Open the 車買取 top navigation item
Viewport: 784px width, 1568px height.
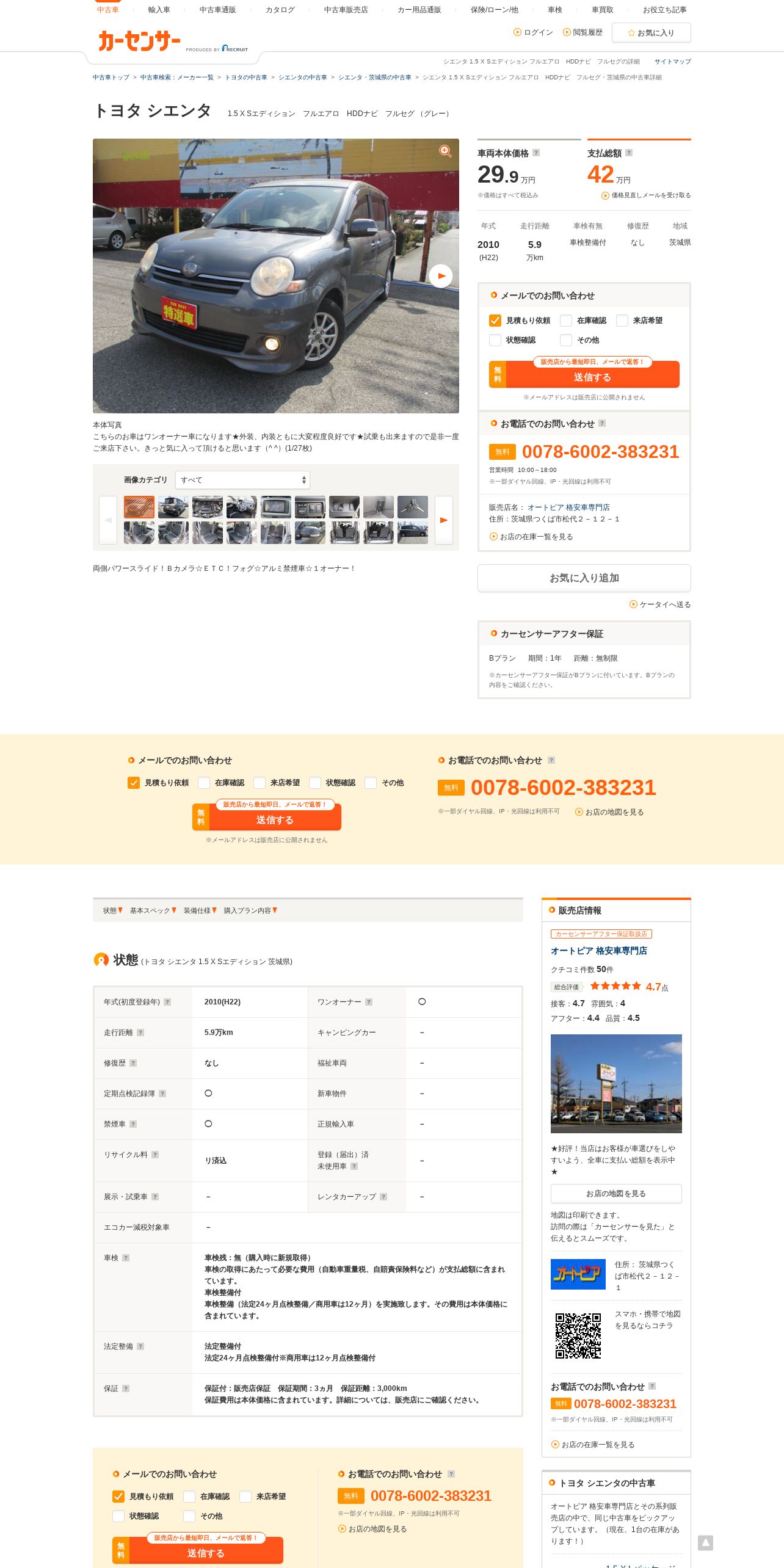pos(602,10)
